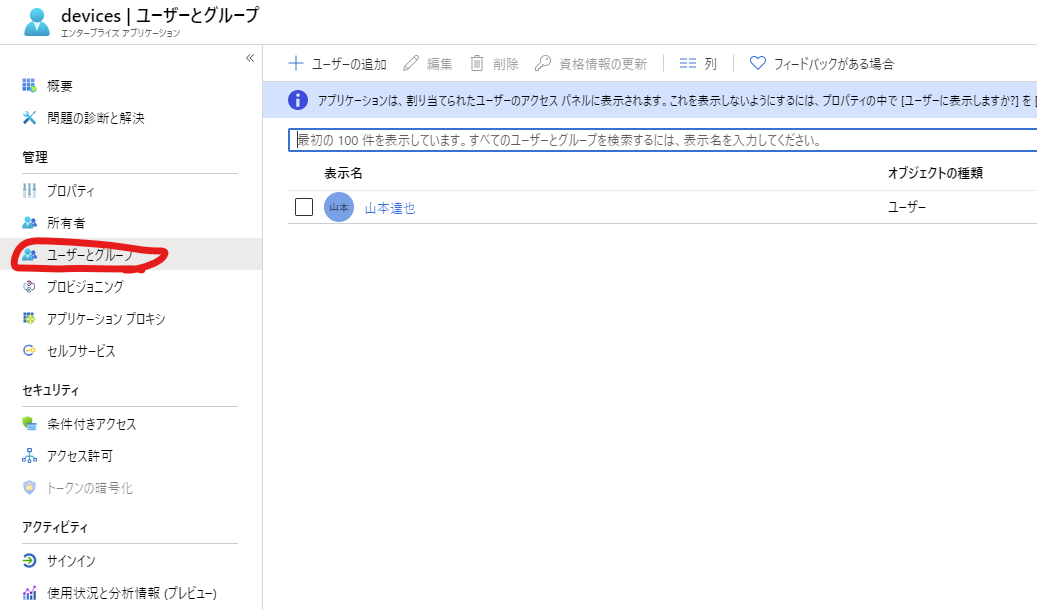The image size is (1037, 610).
Task: Click the pencil 編集 icon
Action: click(x=411, y=64)
